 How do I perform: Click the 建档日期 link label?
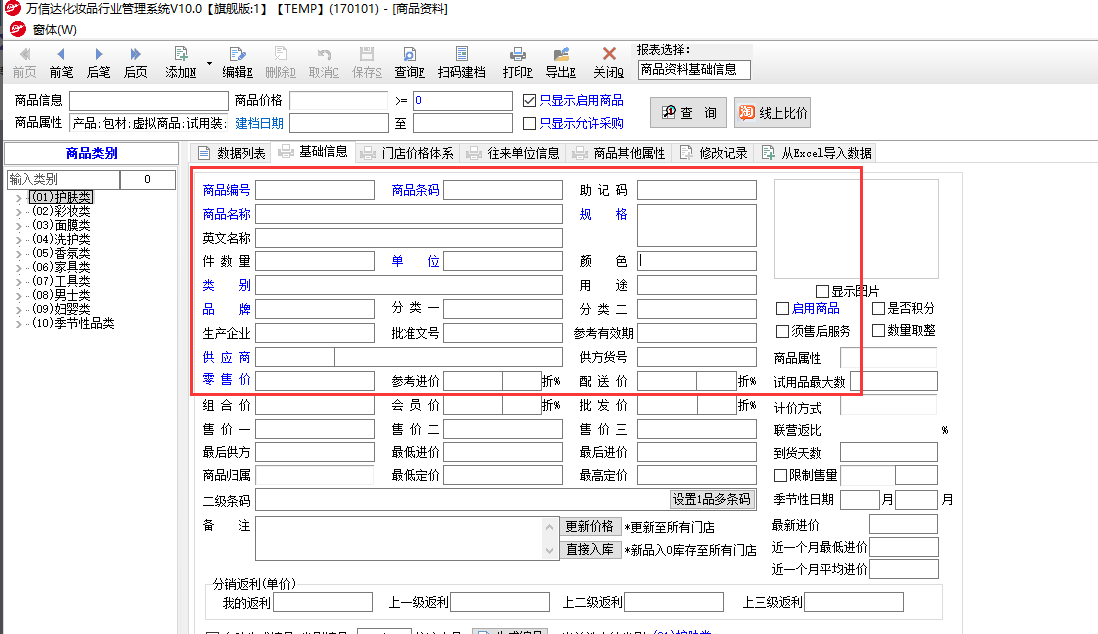coord(259,123)
